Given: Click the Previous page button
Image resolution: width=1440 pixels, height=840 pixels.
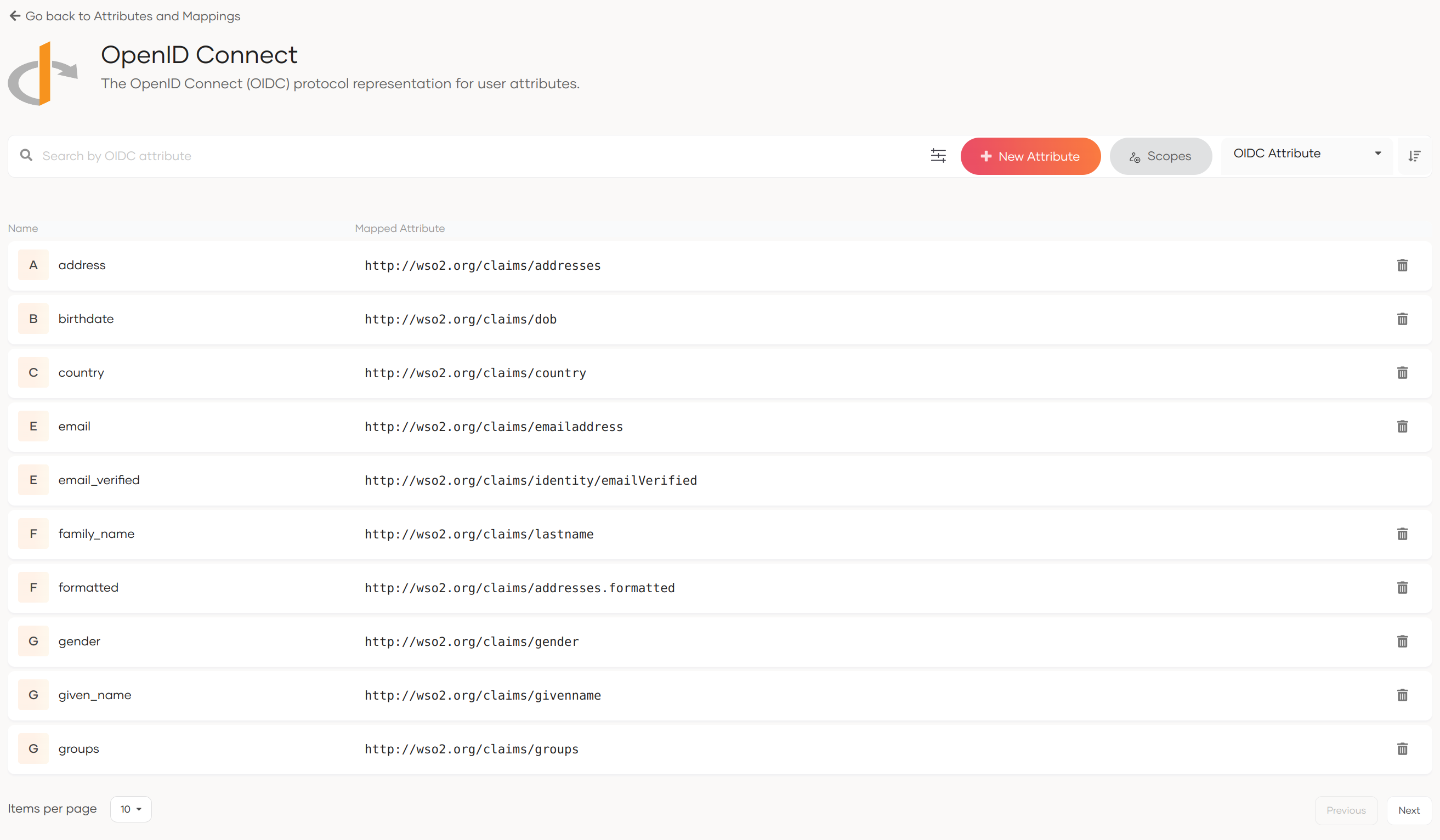Looking at the screenshot, I should pyautogui.click(x=1346, y=810).
